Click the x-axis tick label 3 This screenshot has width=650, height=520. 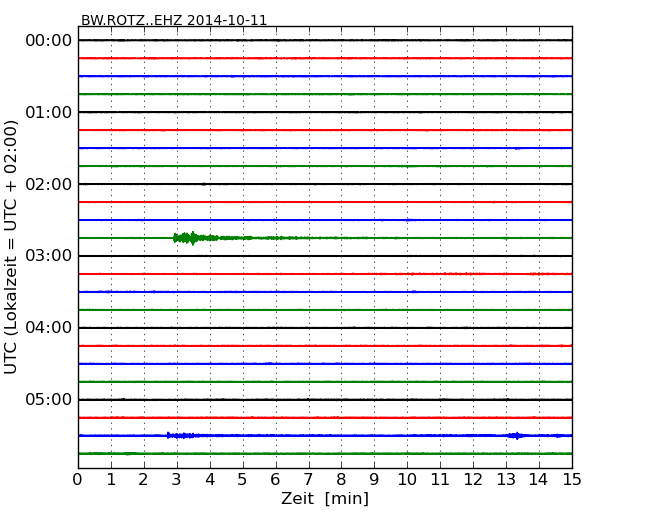pos(177,480)
